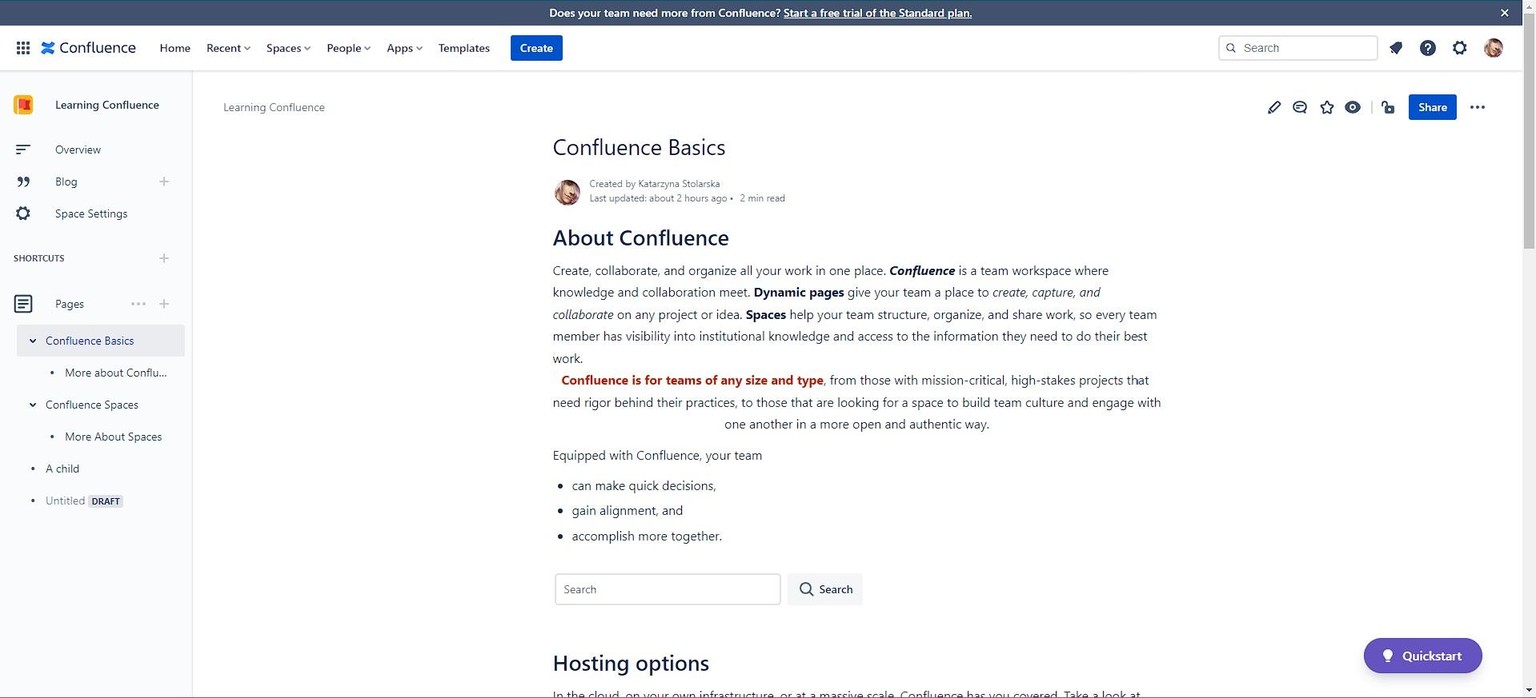Open the notifications bell icon
The height and width of the screenshot is (698, 1536).
pos(1396,48)
